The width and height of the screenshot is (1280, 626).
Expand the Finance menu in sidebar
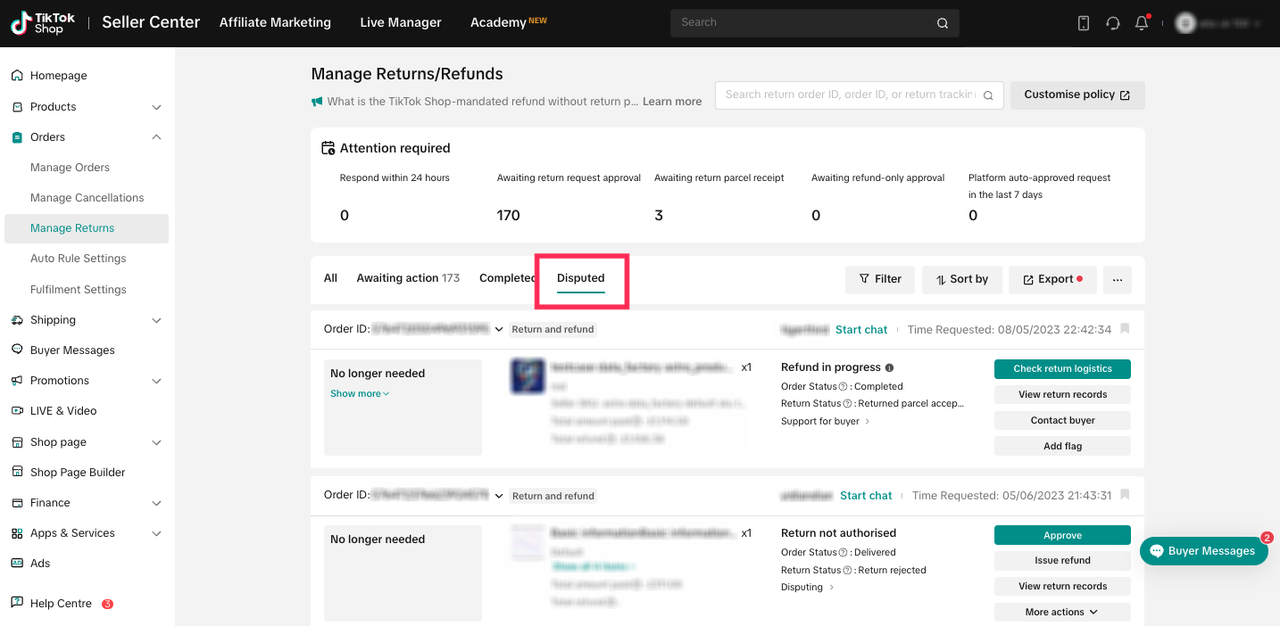pos(156,503)
